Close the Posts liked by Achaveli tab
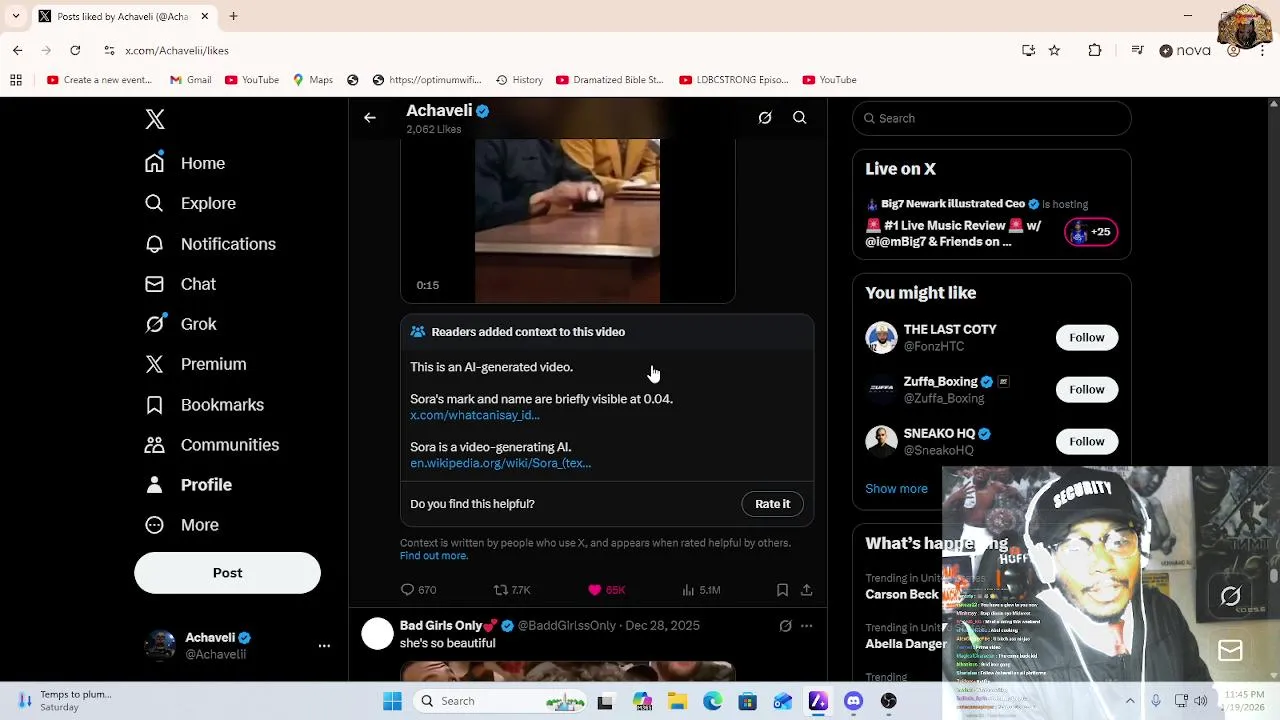The height and width of the screenshot is (720, 1280). coord(205,16)
